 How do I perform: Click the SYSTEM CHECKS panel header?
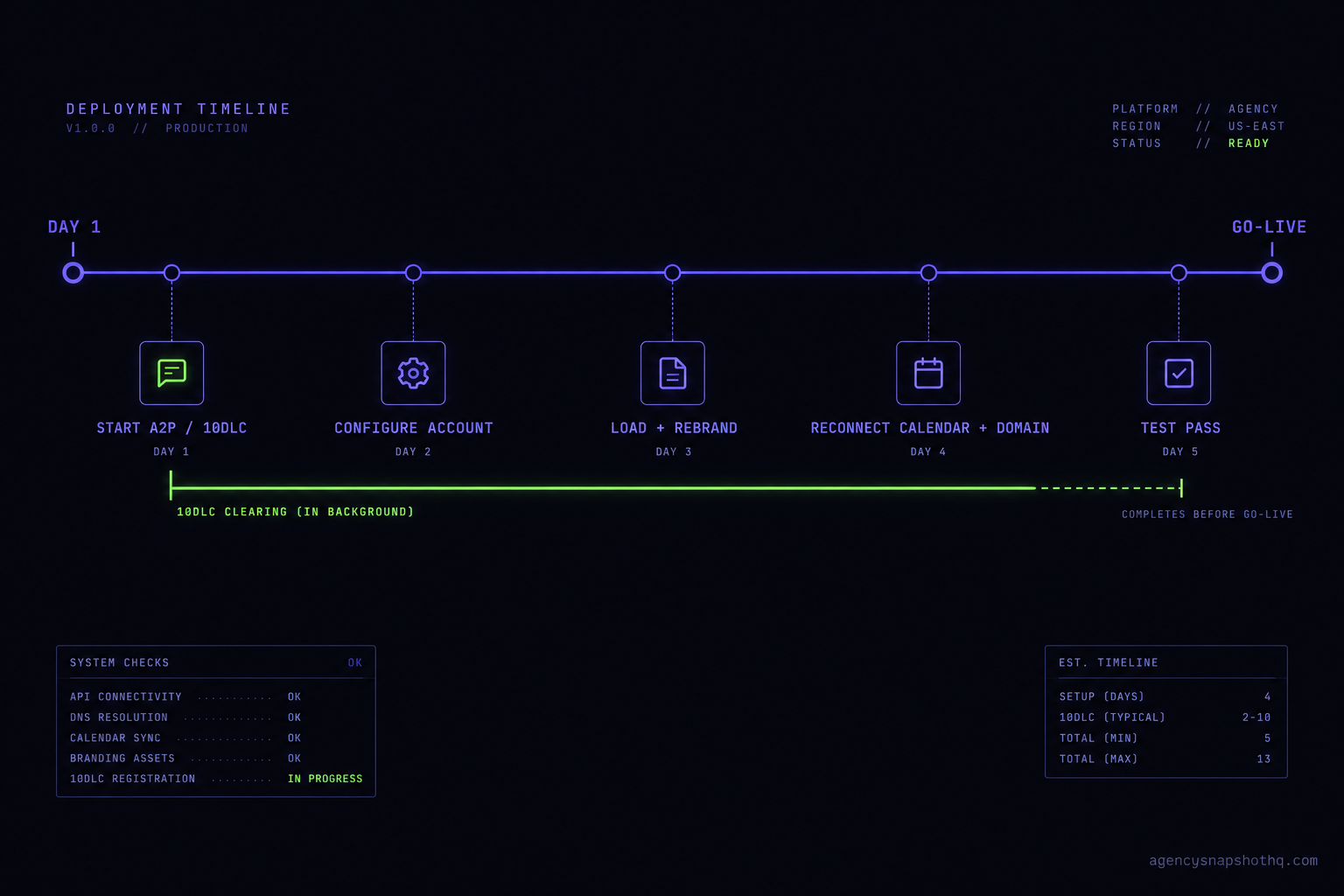120,662
